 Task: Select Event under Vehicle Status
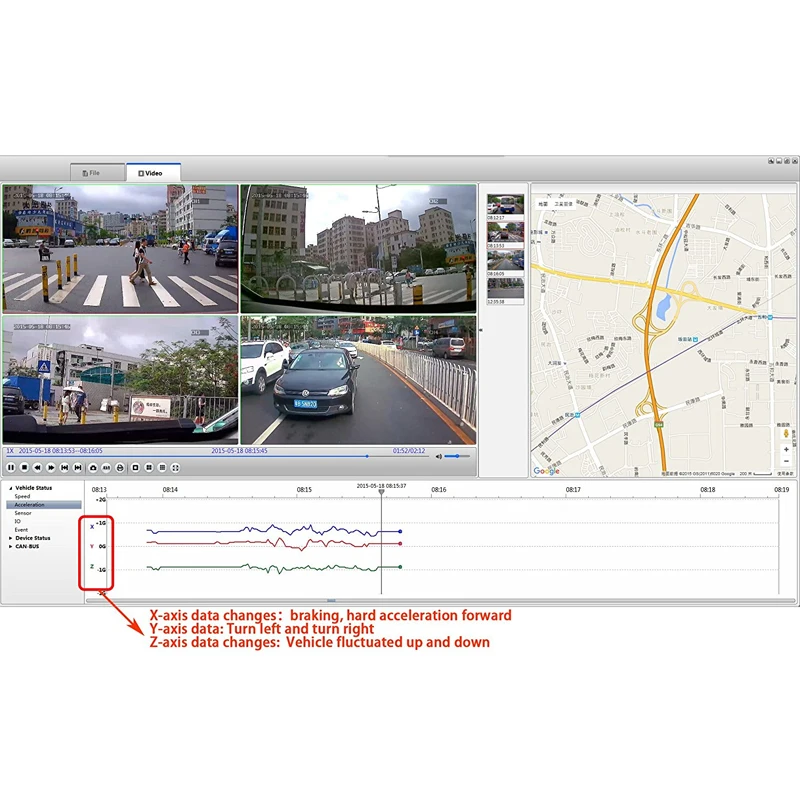[x=21, y=530]
